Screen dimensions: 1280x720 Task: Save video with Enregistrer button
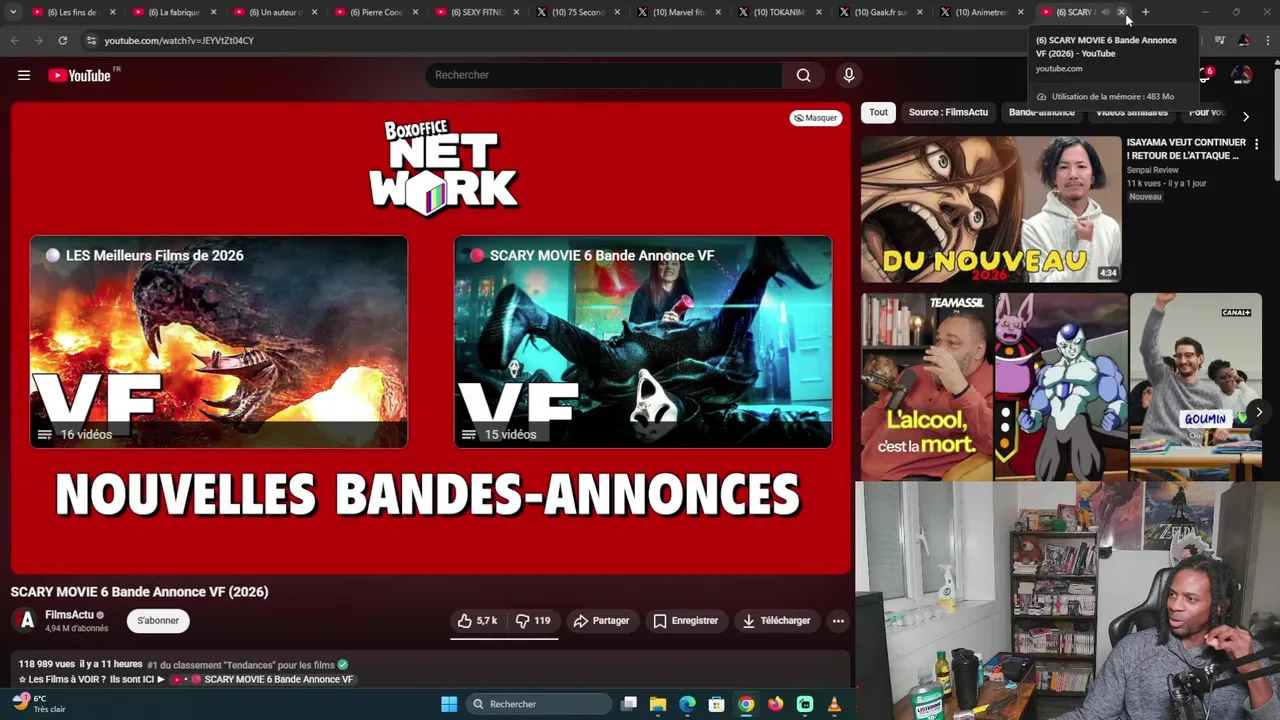pyautogui.click(x=685, y=621)
